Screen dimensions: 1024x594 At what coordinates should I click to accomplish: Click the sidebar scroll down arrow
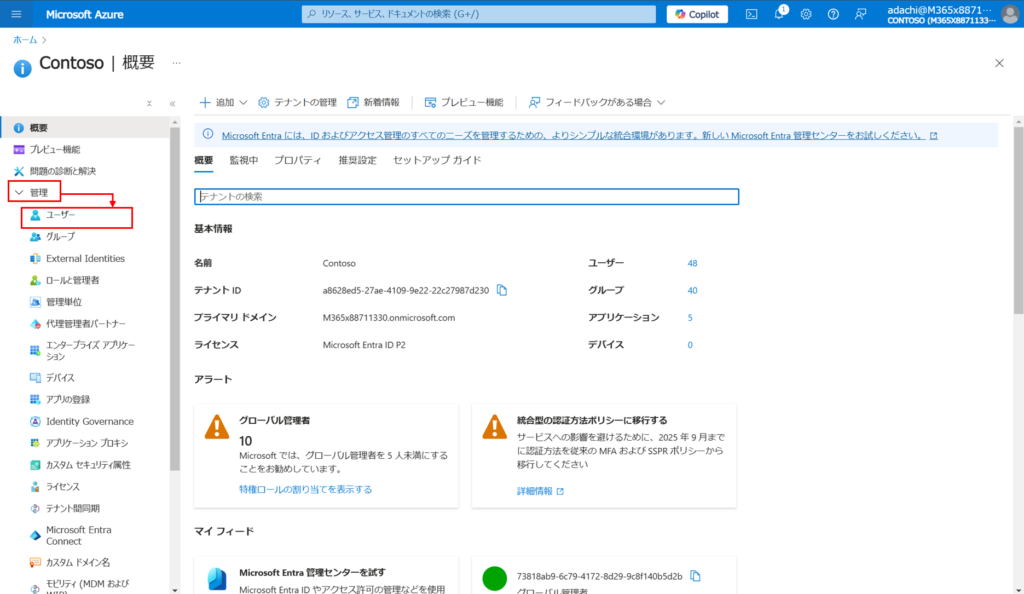[x=174, y=590]
